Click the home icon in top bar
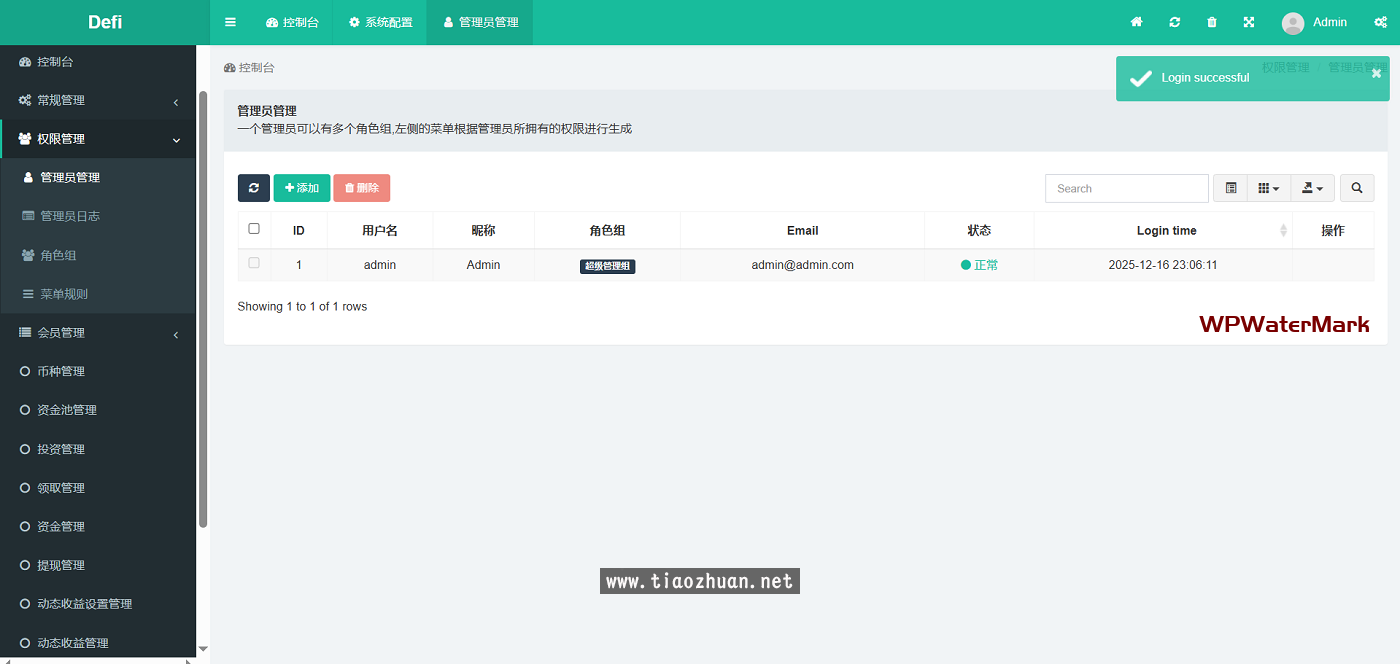The image size is (1400, 664). (1136, 22)
